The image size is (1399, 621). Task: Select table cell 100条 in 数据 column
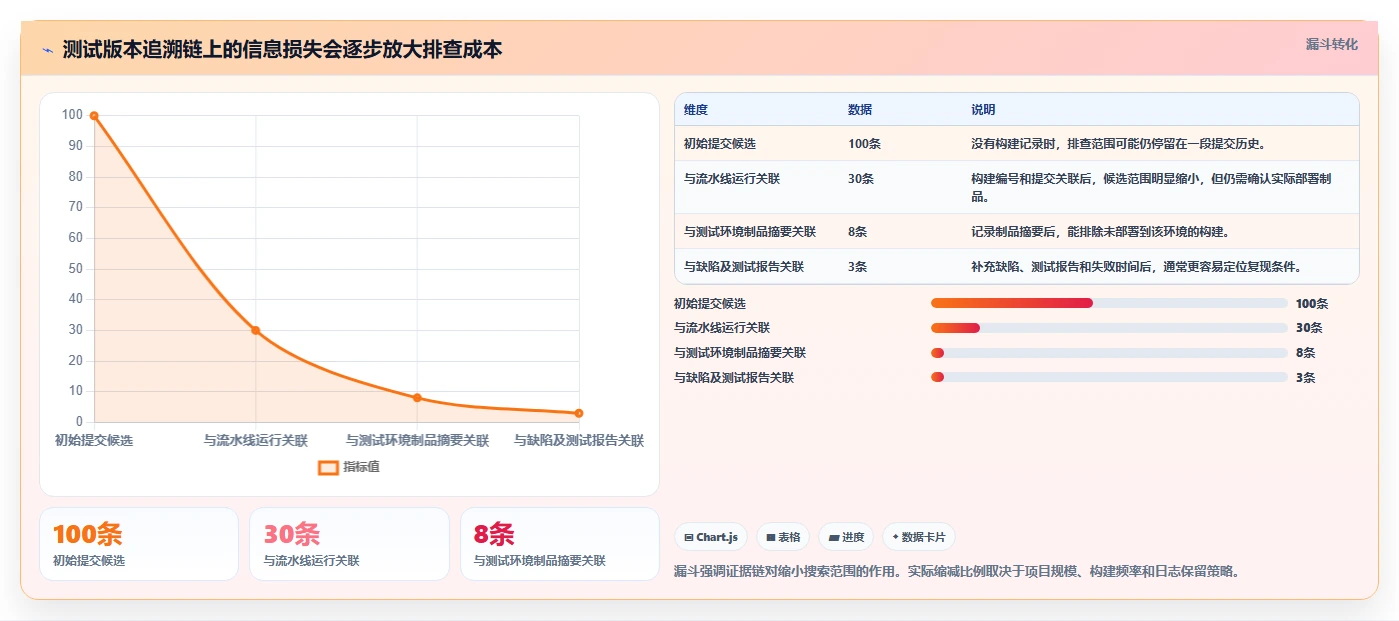point(864,144)
